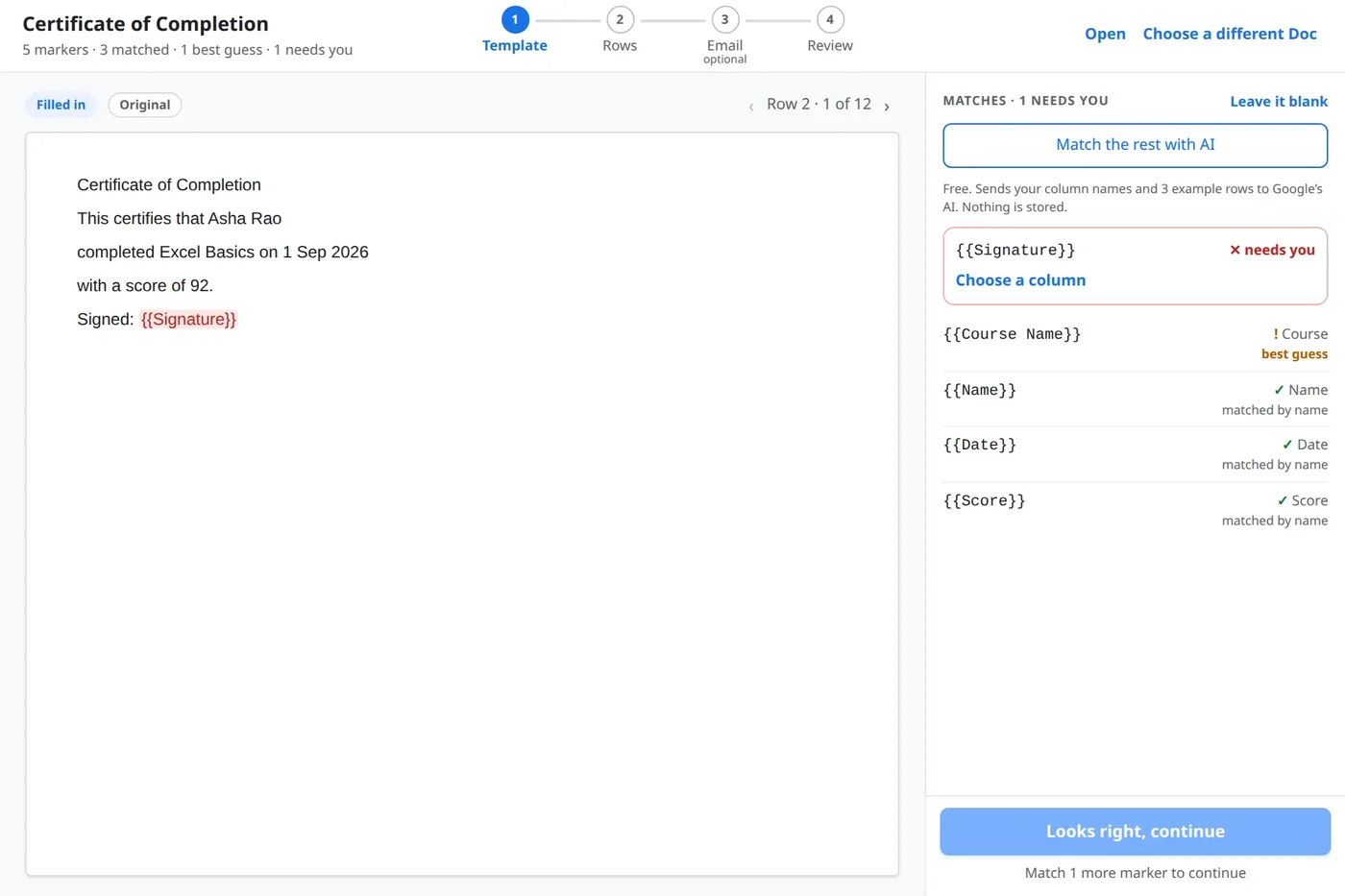Click the 'best guess' label for Course

[1294, 354]
